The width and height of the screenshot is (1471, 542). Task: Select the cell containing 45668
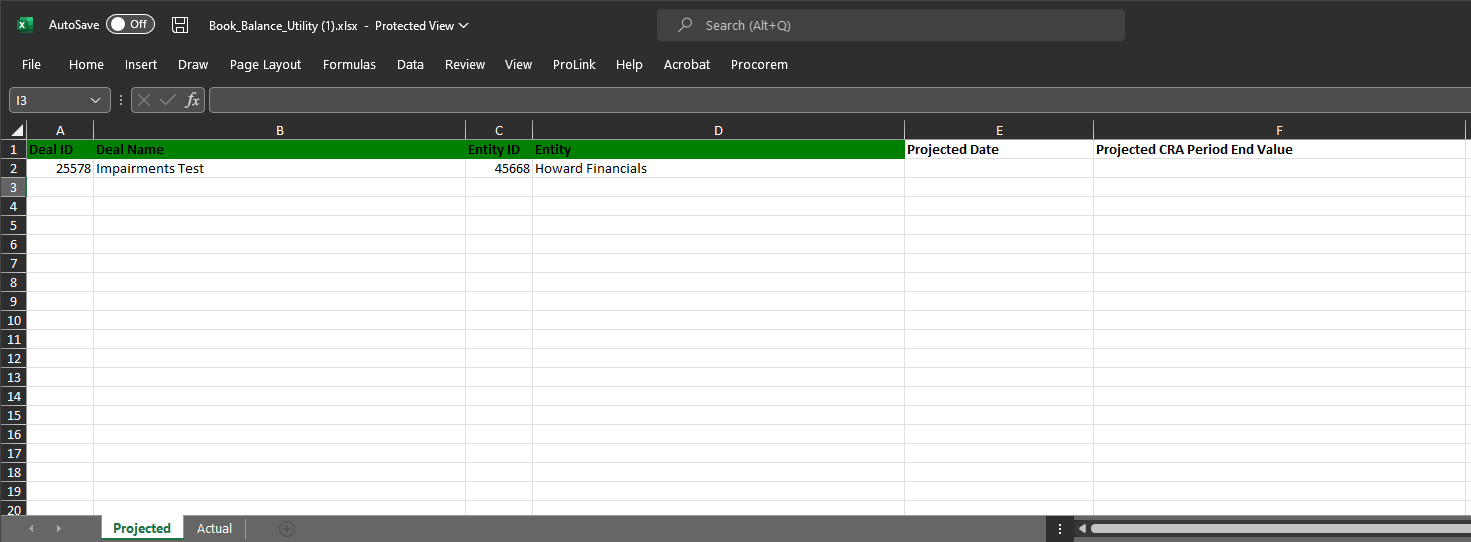499,168
